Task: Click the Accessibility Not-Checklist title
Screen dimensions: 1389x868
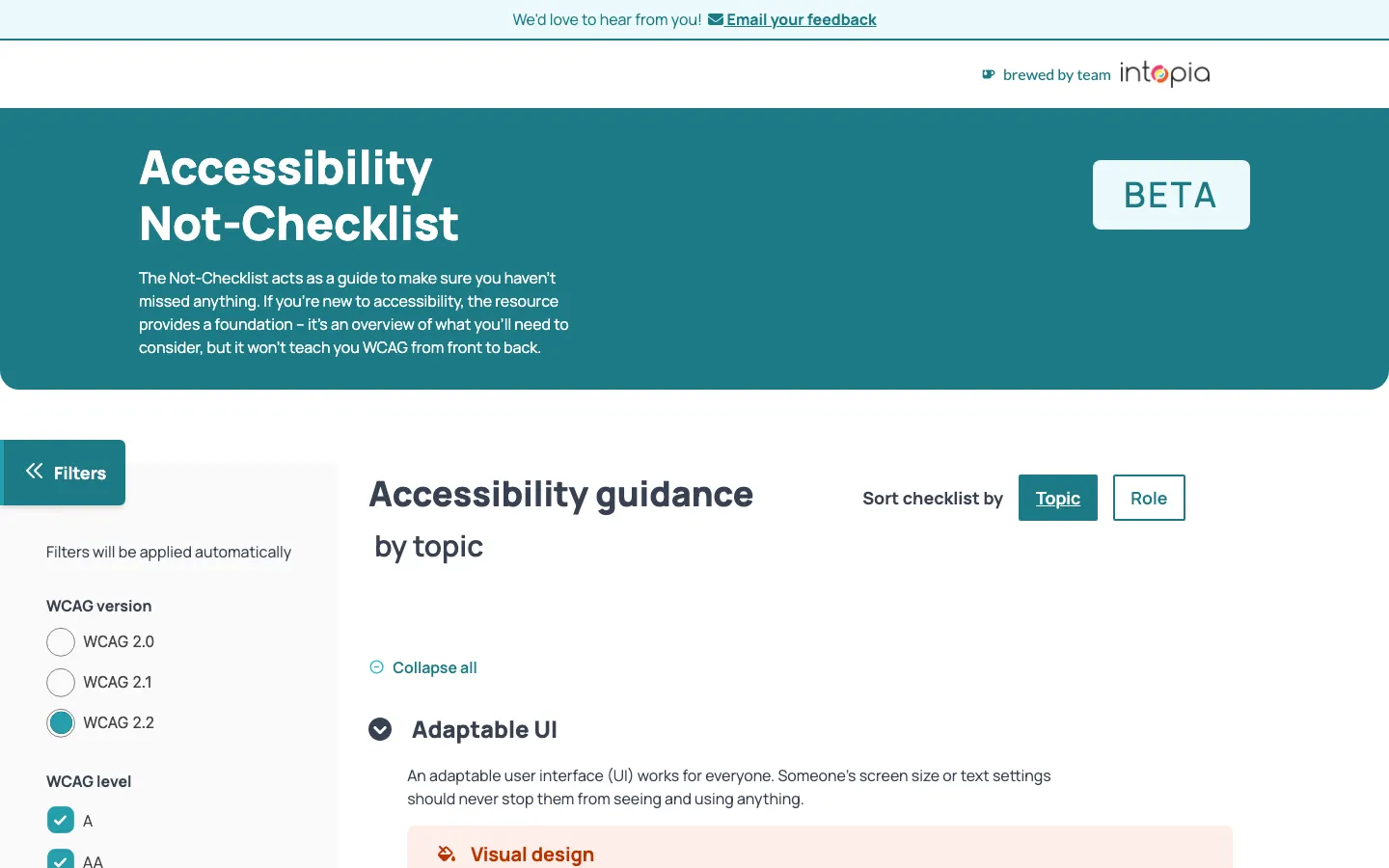Action: (298, 196)
